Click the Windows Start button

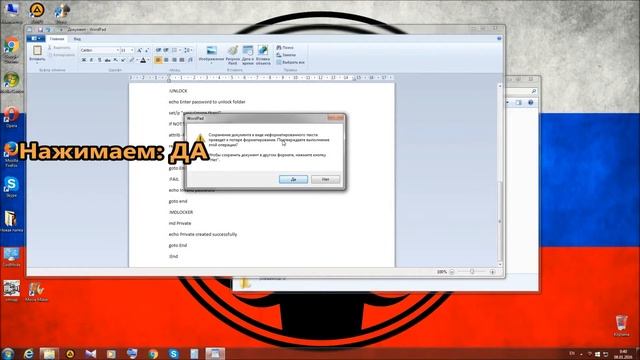pos(8,353)
